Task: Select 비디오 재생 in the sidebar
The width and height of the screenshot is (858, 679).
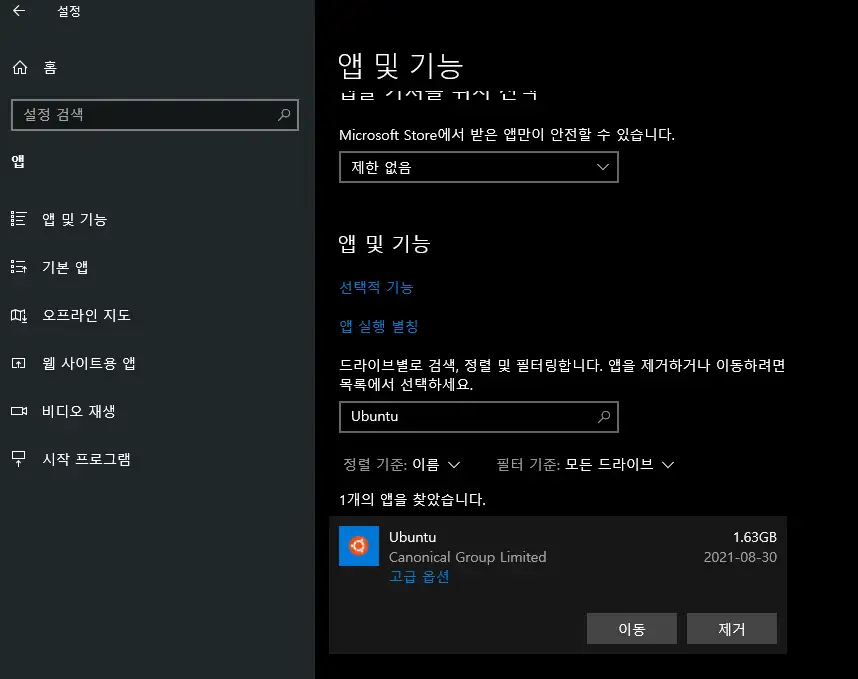Action: [x=79, y=411]
